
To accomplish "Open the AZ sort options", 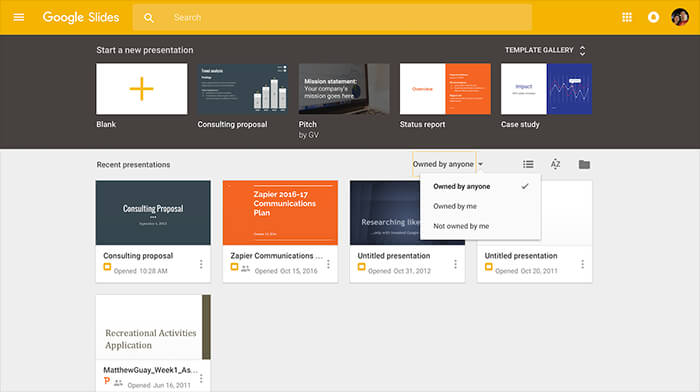I will 555,164.
